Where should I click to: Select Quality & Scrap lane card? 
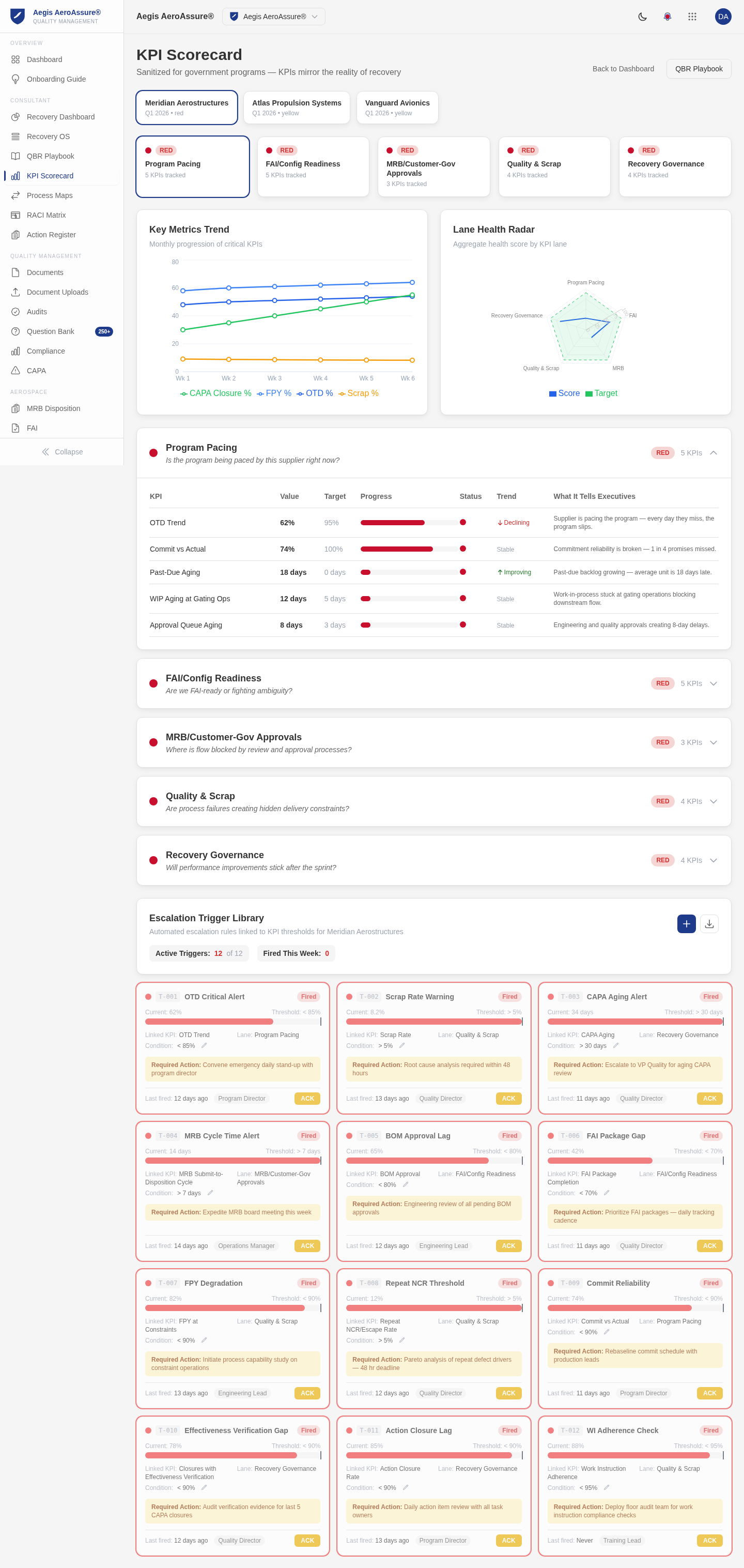tap(554, 167)
